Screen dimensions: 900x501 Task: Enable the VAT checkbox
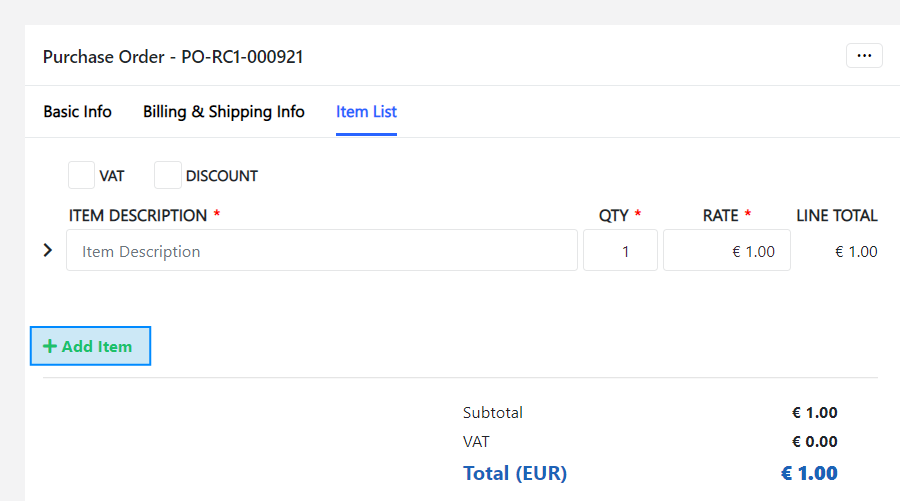[x=81, y=175]
